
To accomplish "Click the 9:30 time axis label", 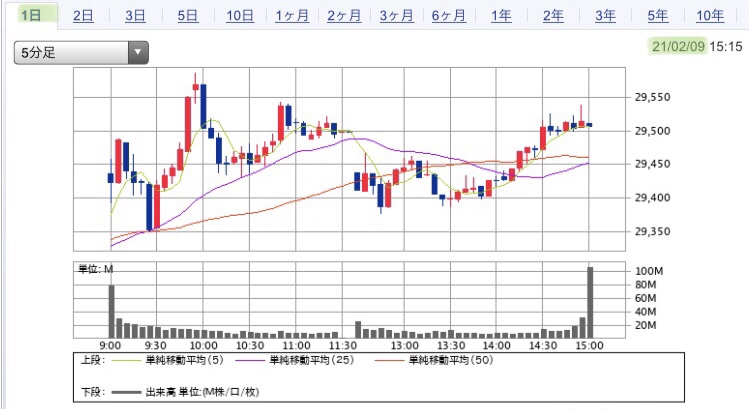I will click(x=156, y=345).
